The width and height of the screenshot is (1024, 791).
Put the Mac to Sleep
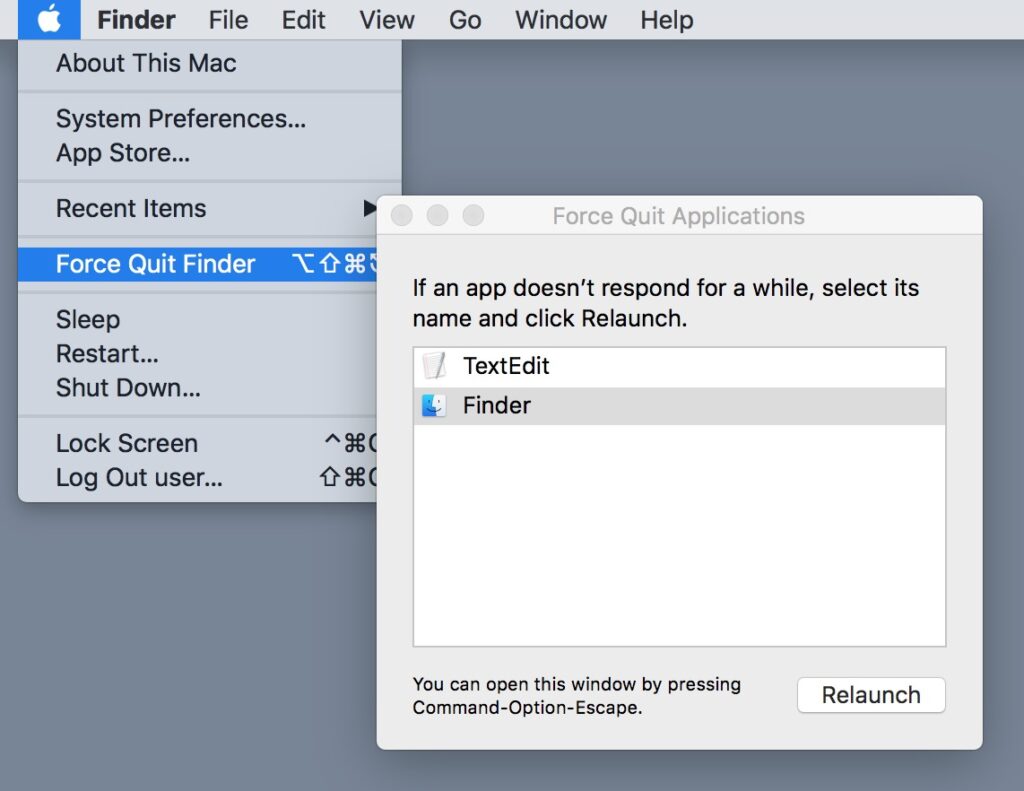[x=87, y=319]
